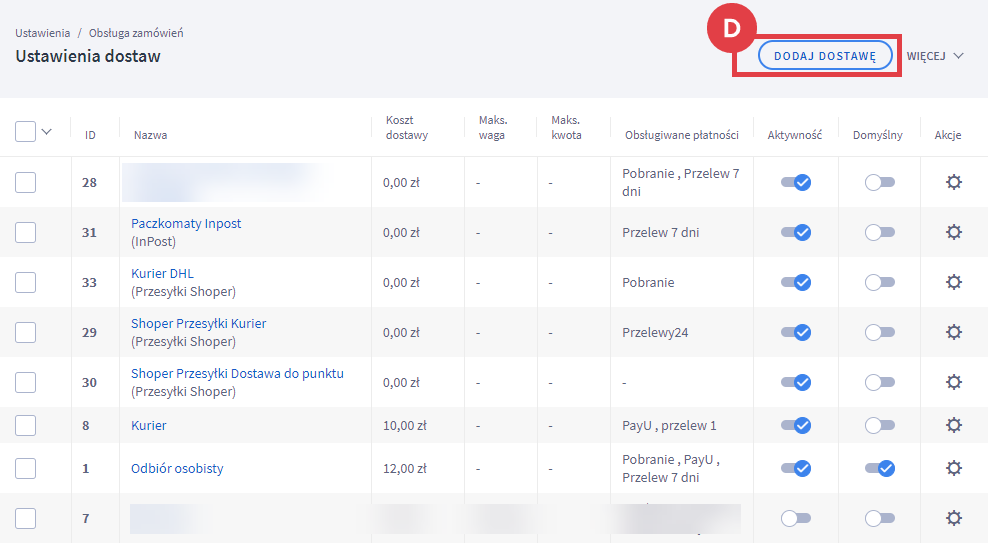The width and height of the screenshot is (988, 544).
Task: Select the PayU , przelew 1 cell
Action: tap(669, 425)
